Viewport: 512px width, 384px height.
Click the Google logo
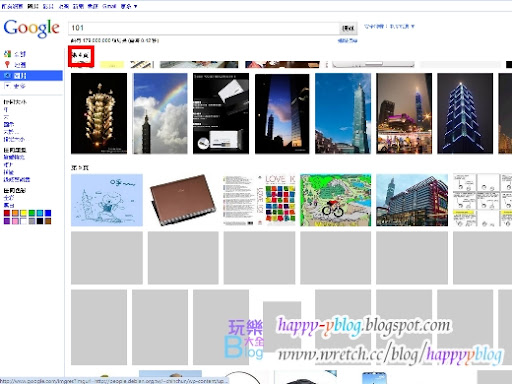pos(32,28)
